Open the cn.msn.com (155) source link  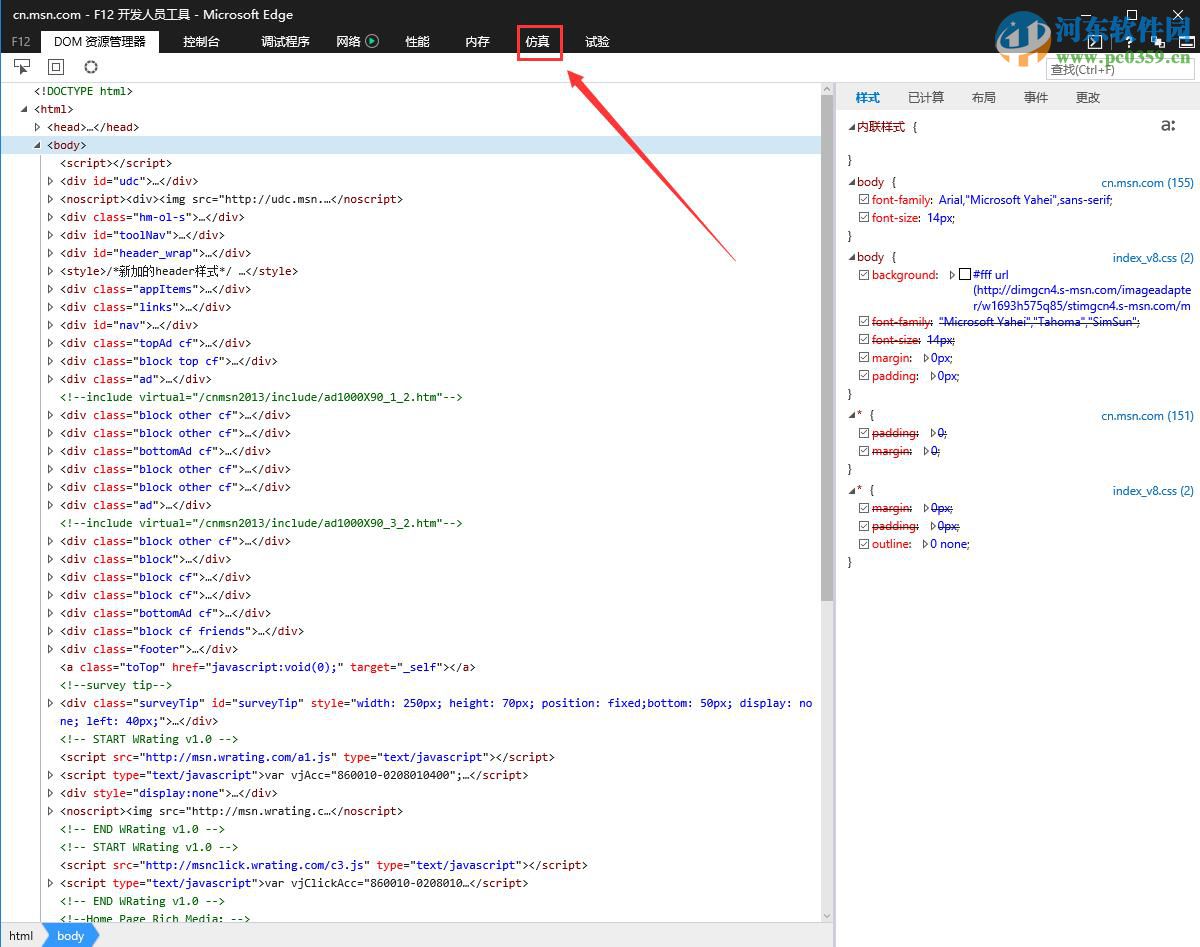(1146, 183)
